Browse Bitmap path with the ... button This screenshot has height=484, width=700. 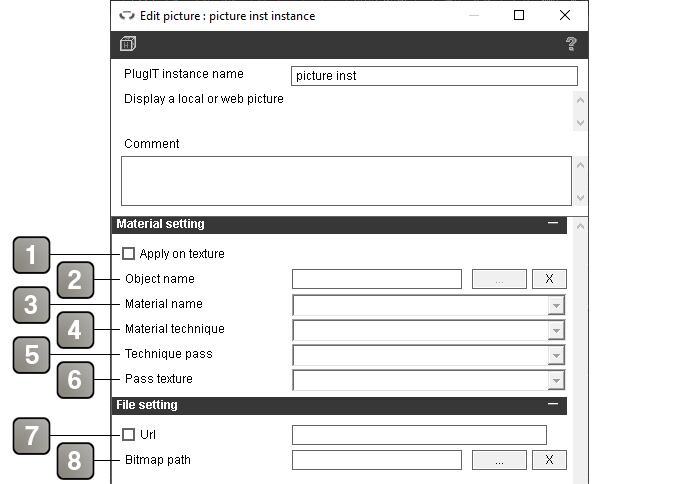pyautogui.click(x=499, y=460)
